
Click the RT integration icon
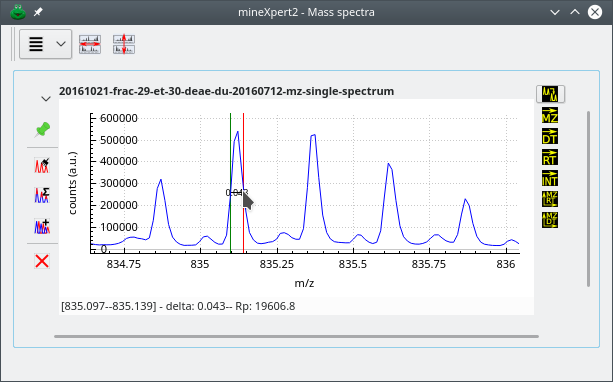[x=550, y=158]
